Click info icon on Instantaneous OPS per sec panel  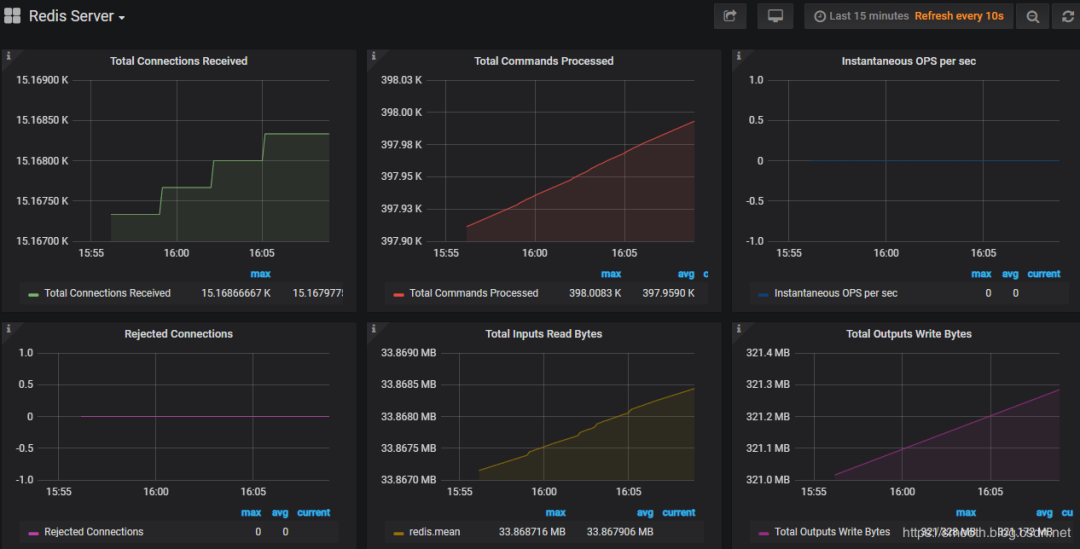(x=738, y=56)
